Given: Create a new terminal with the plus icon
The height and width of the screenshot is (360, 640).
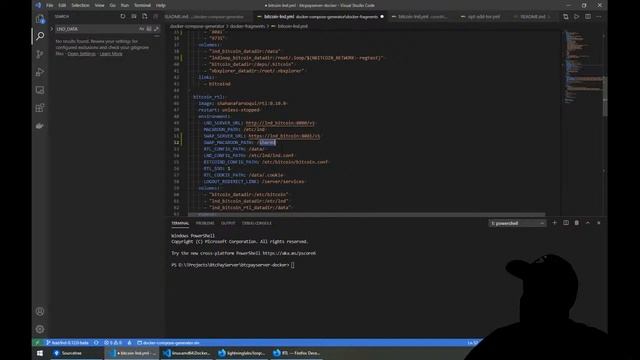Looking at the screenshot, I should click(x=554, y=223).
